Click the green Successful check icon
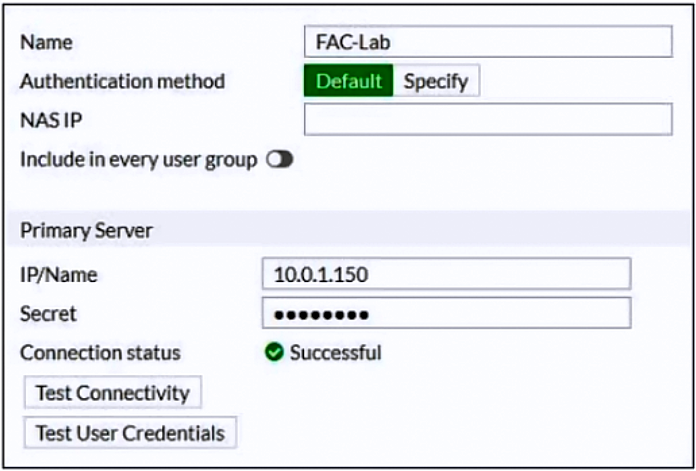This screenshot has width=696, height=471. pyautogui.click(x=274, y=353)
